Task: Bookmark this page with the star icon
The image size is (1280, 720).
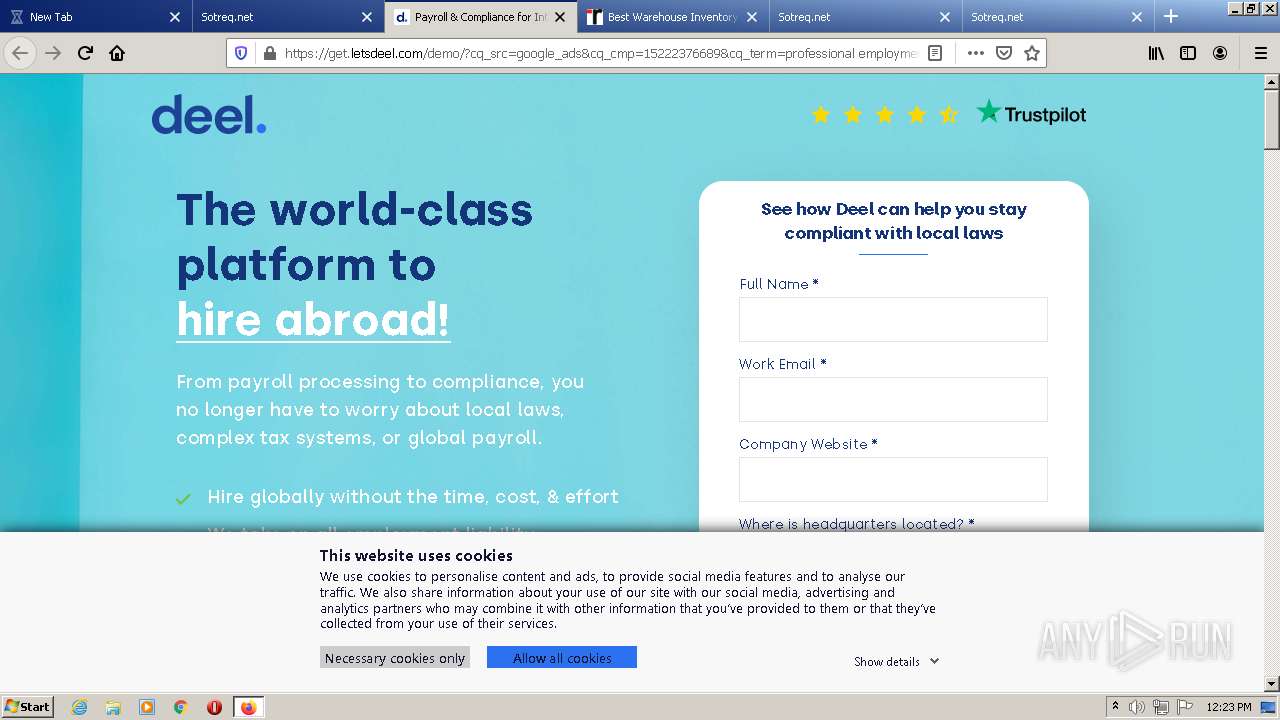Action: 1032,53
